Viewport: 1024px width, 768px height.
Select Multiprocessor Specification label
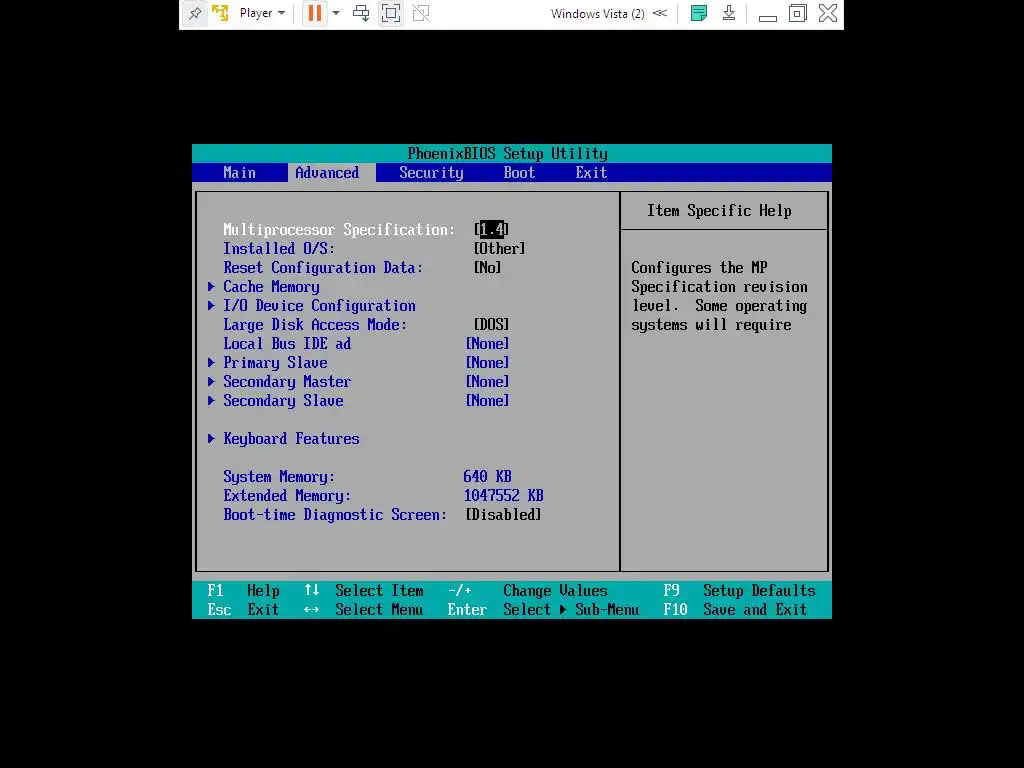point(339,229)
